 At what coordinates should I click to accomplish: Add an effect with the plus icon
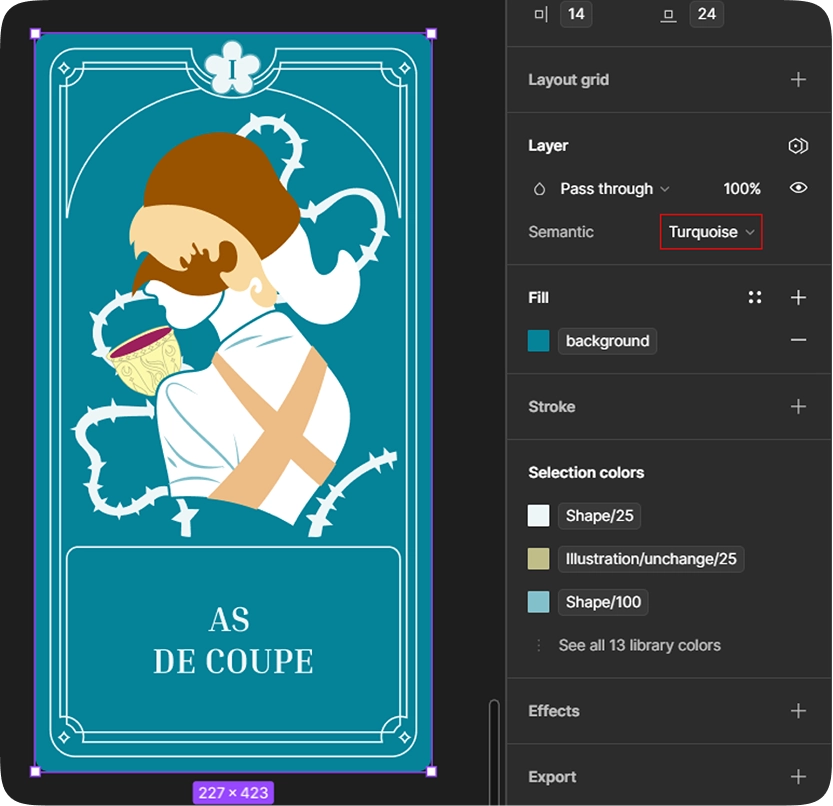pos(798,711)
